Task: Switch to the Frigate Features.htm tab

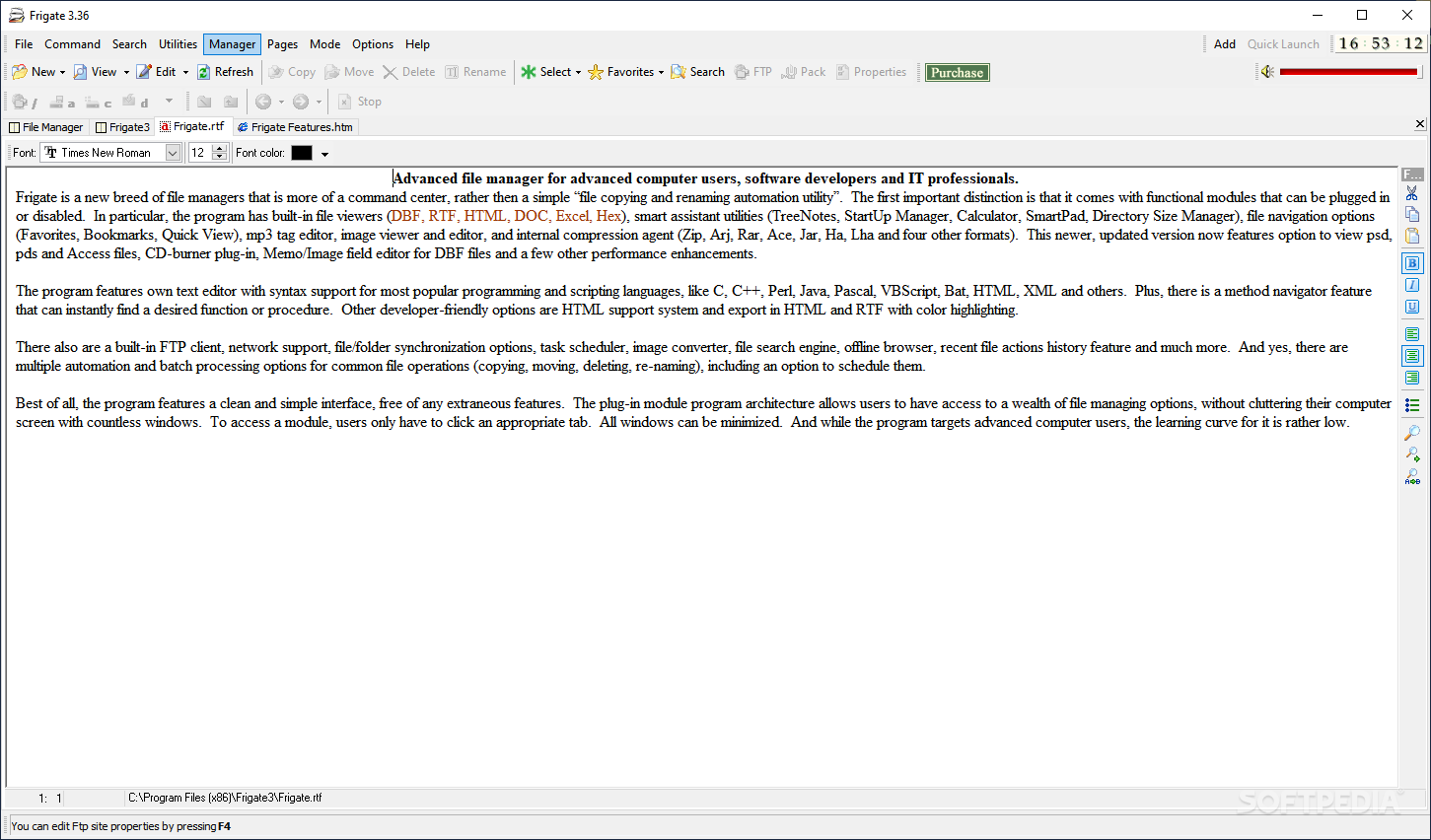Action: tap(295, 127)
